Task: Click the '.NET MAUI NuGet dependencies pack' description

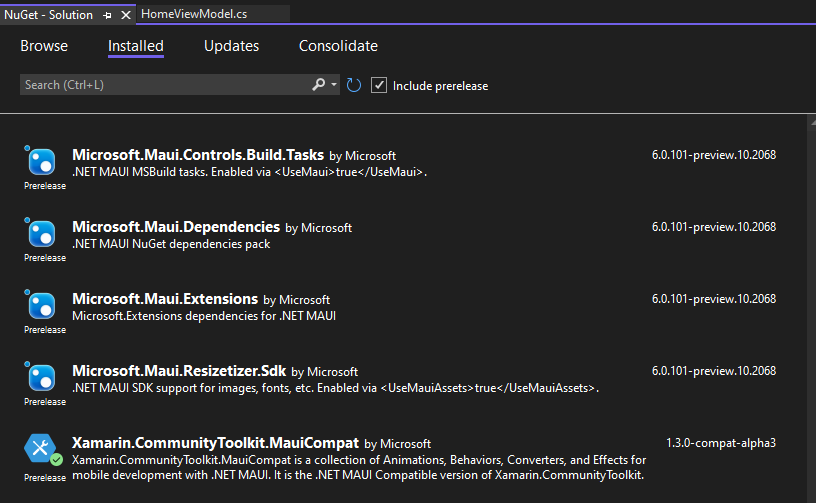Action: coord(171,244)
